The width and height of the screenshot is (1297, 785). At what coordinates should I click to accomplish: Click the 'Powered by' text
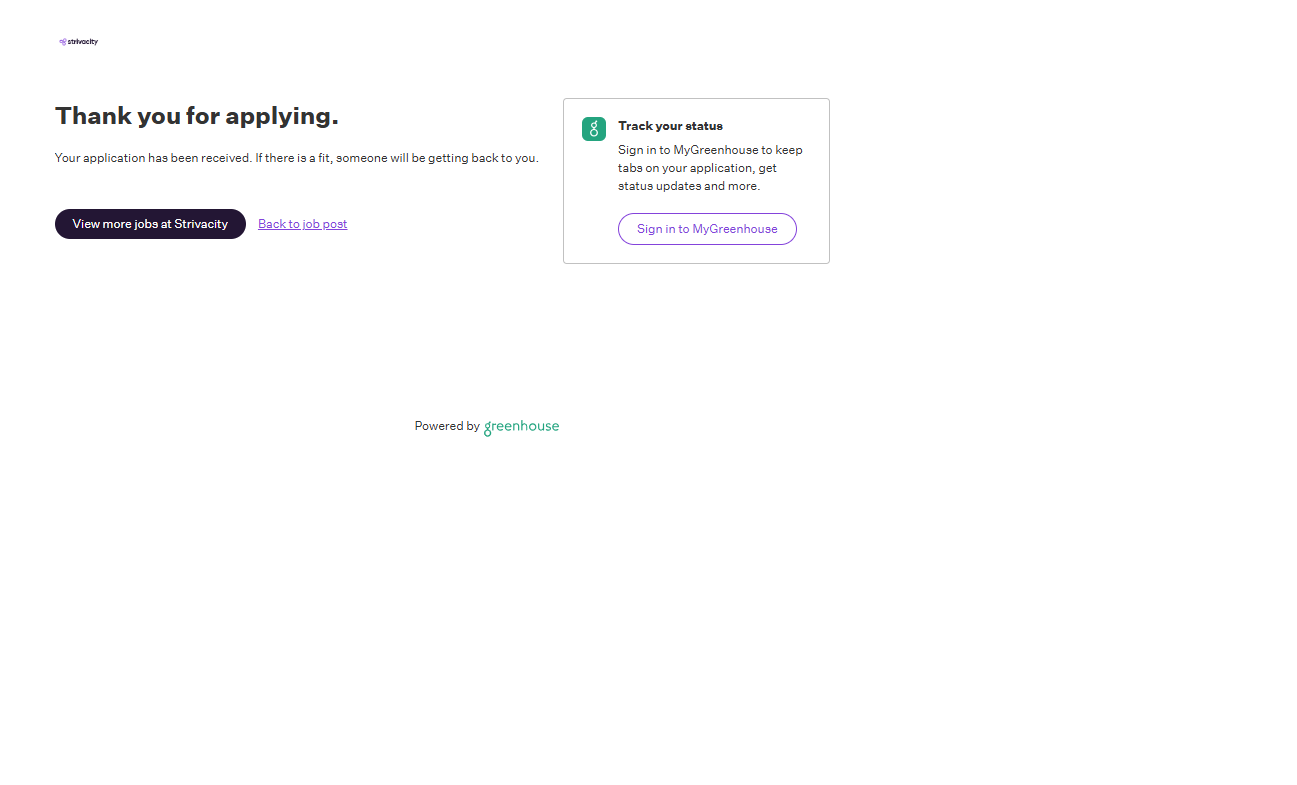point(447,426)
